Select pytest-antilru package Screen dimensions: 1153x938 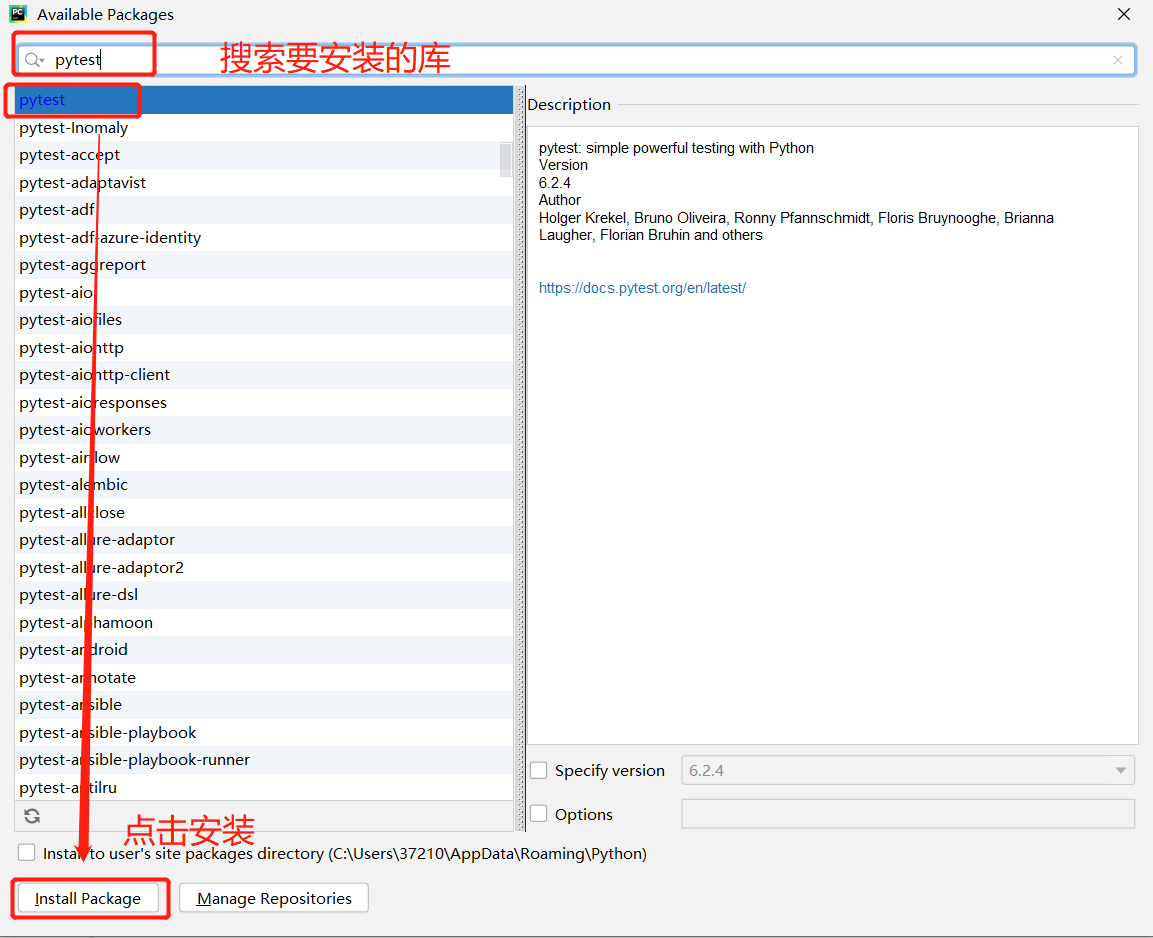pyautogui.click(x=263, y=787)
